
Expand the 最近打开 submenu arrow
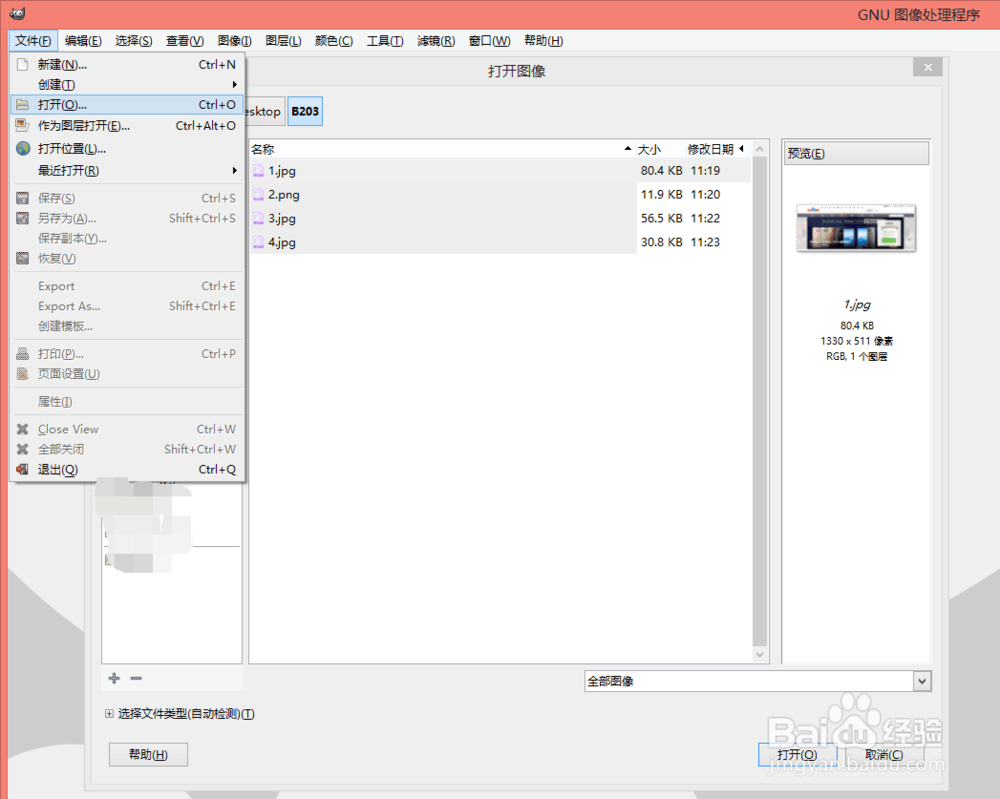[235, 170]
